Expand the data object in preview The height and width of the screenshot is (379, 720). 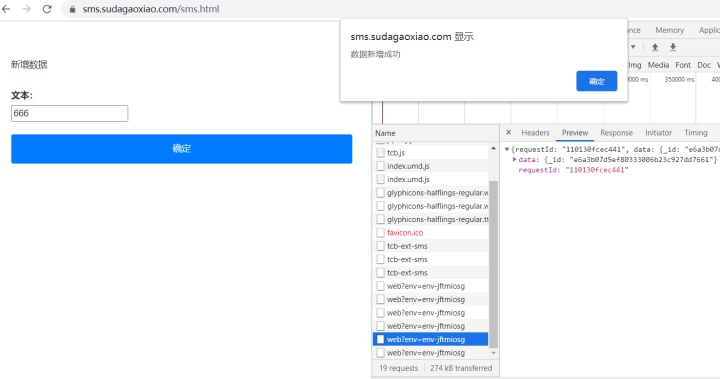click(x=515, y=159)
